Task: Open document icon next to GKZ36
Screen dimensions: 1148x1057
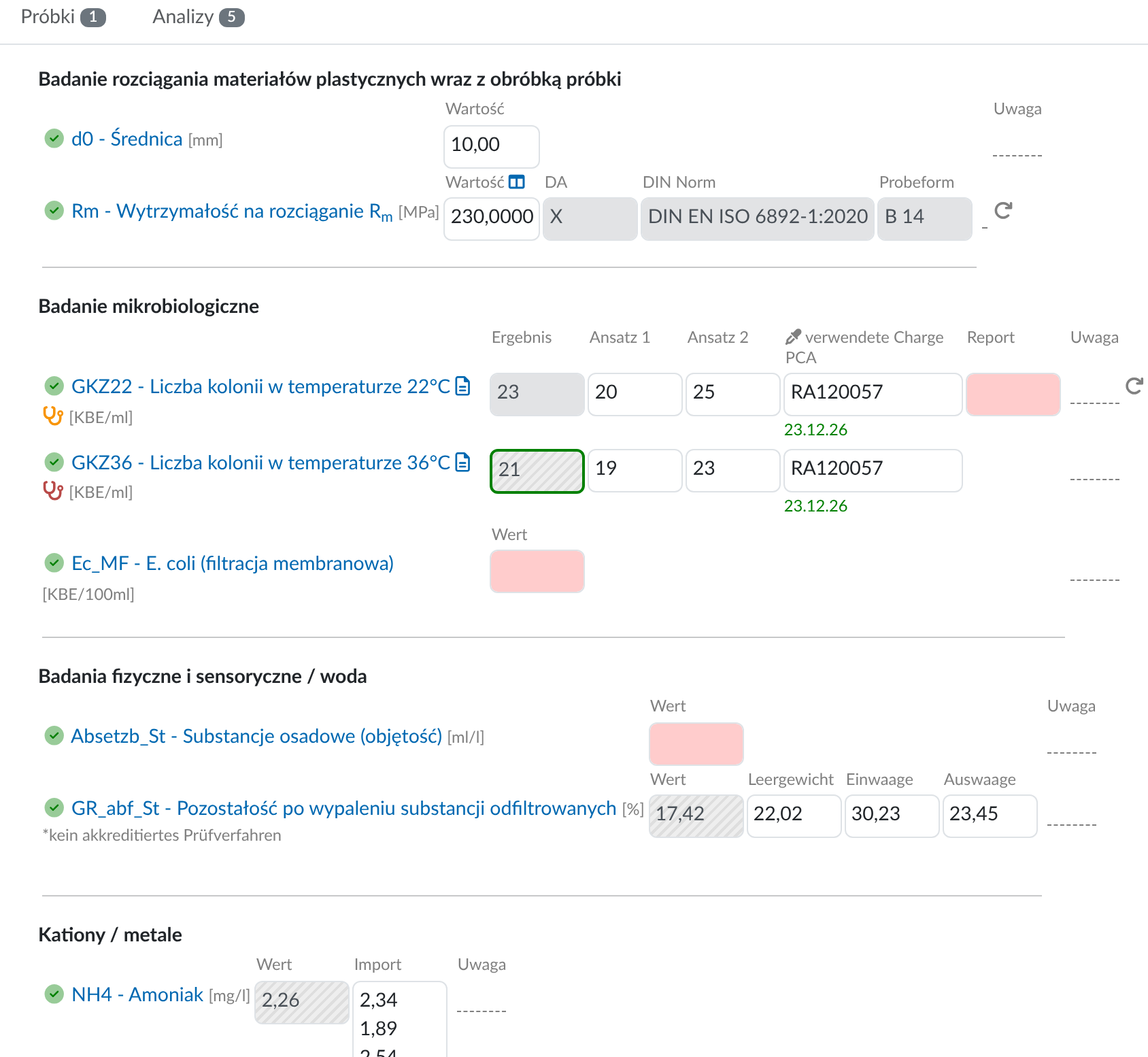Action: click(462, 462)
